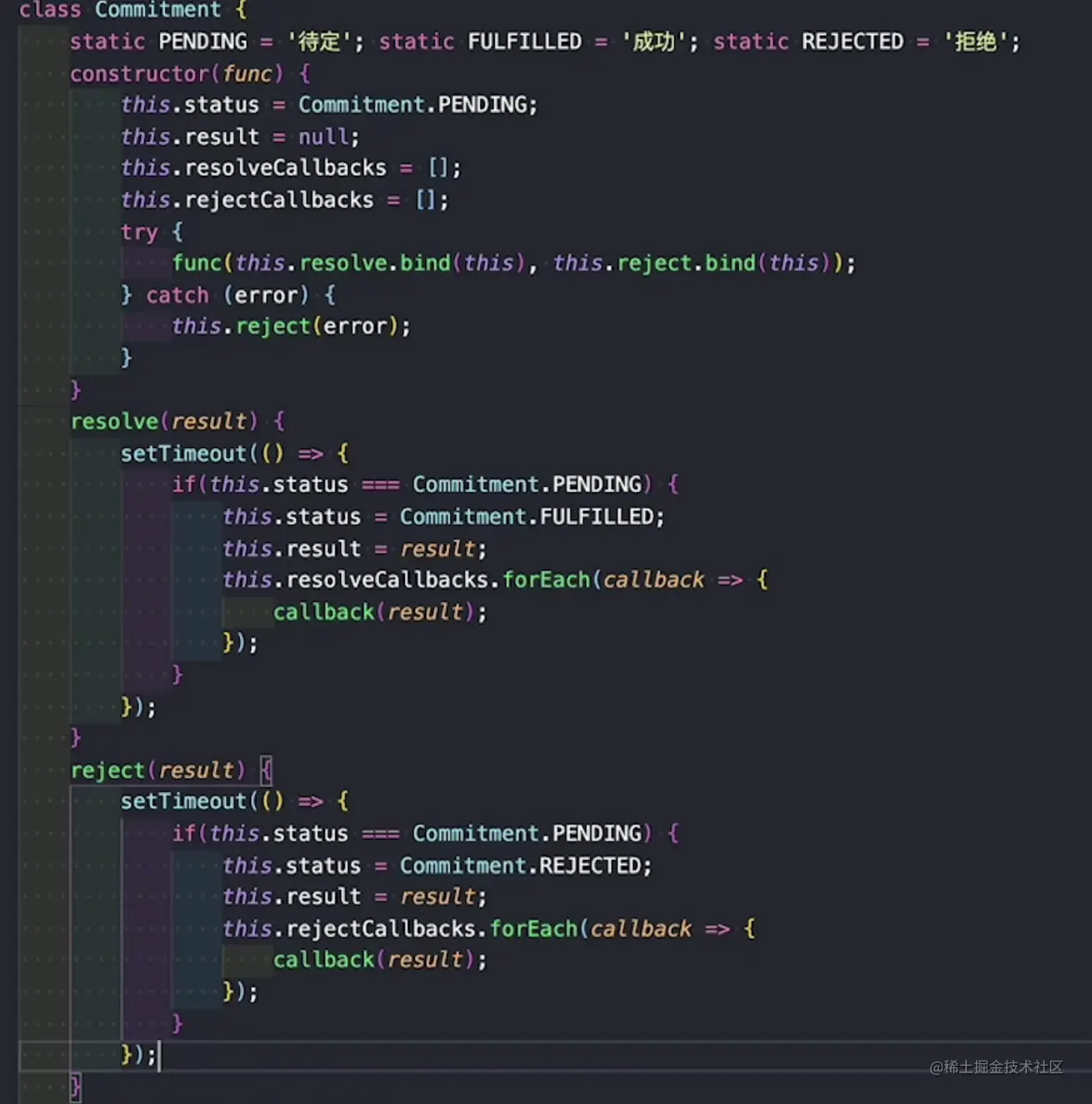Click the 'this.status = Commitment.PENDING;' assignment line
The width and height of the screenshot is (1092, 1104).
point(329,105)
